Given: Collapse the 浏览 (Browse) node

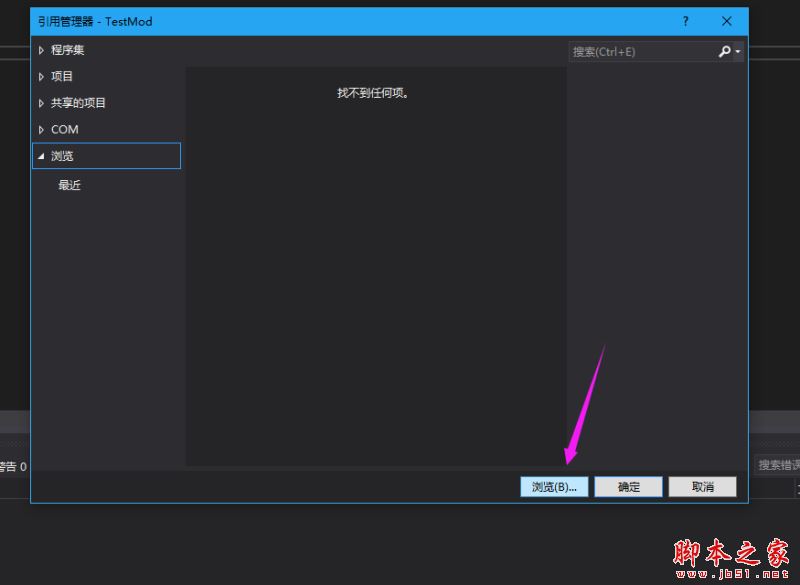Looking at the screenshot, I should pyautogui.click(x=41, y=156).
